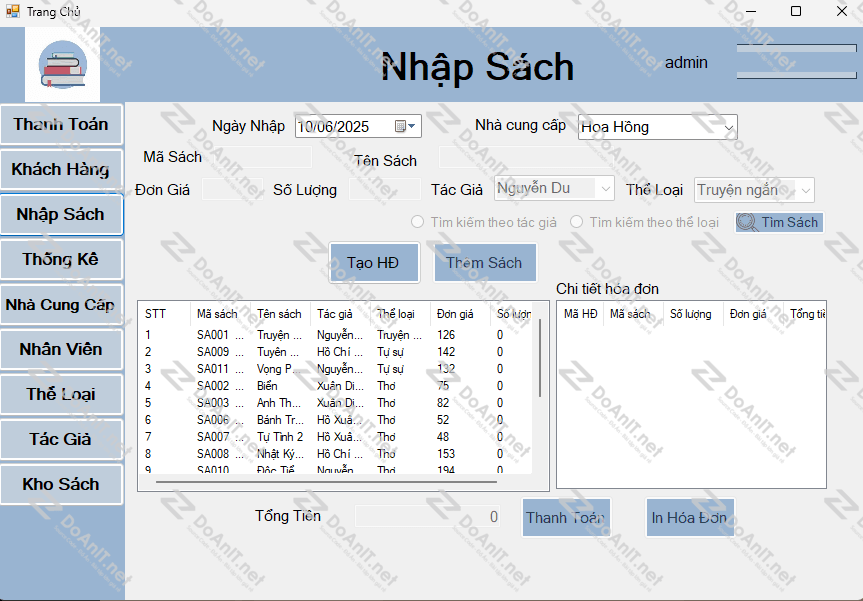Open the Tác Giả combo box
The image size is (863, 601).
[x=604, y=188]
